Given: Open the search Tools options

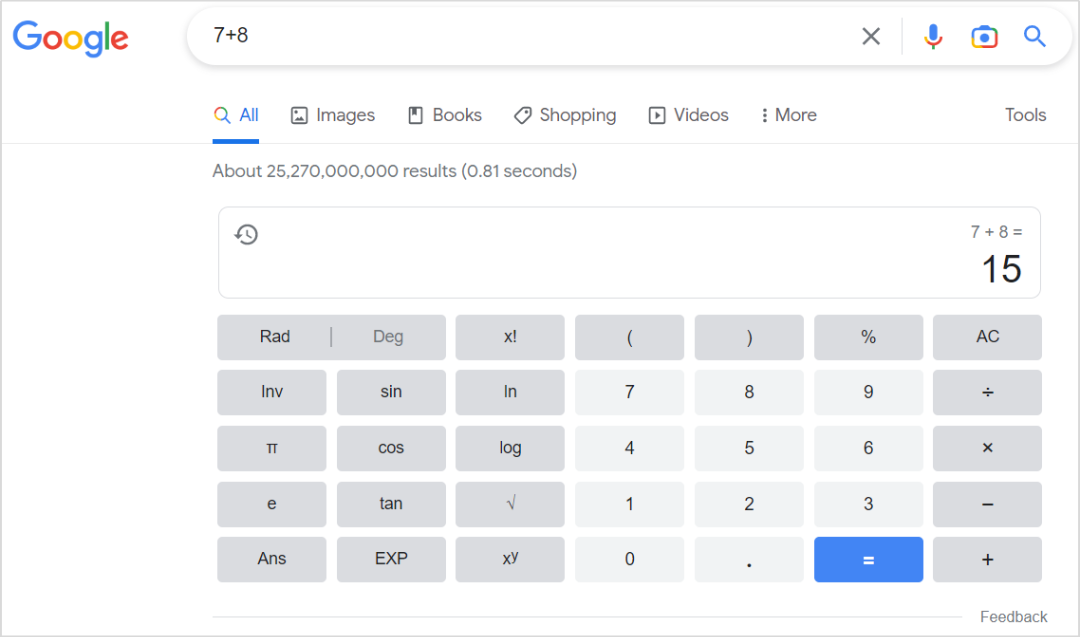Looking at the screenshot, I should tap(1025, 115).
